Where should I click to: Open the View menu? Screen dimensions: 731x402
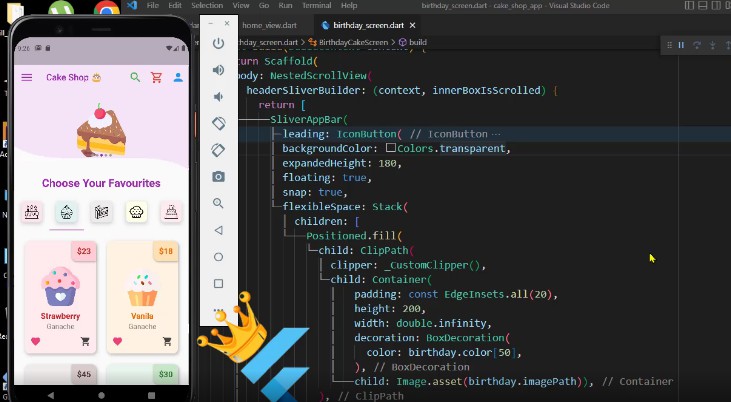tap(241, 6)
